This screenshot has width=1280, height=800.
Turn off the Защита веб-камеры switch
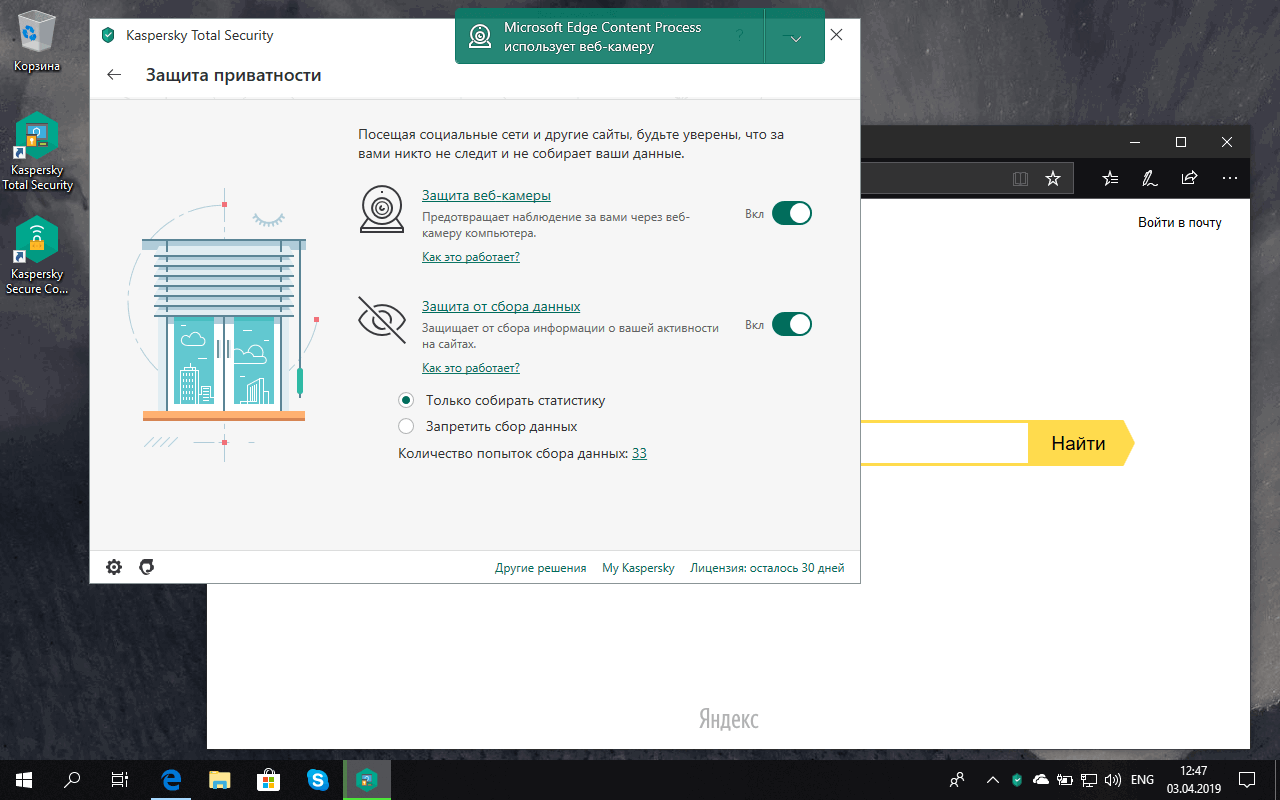(792, 213)
